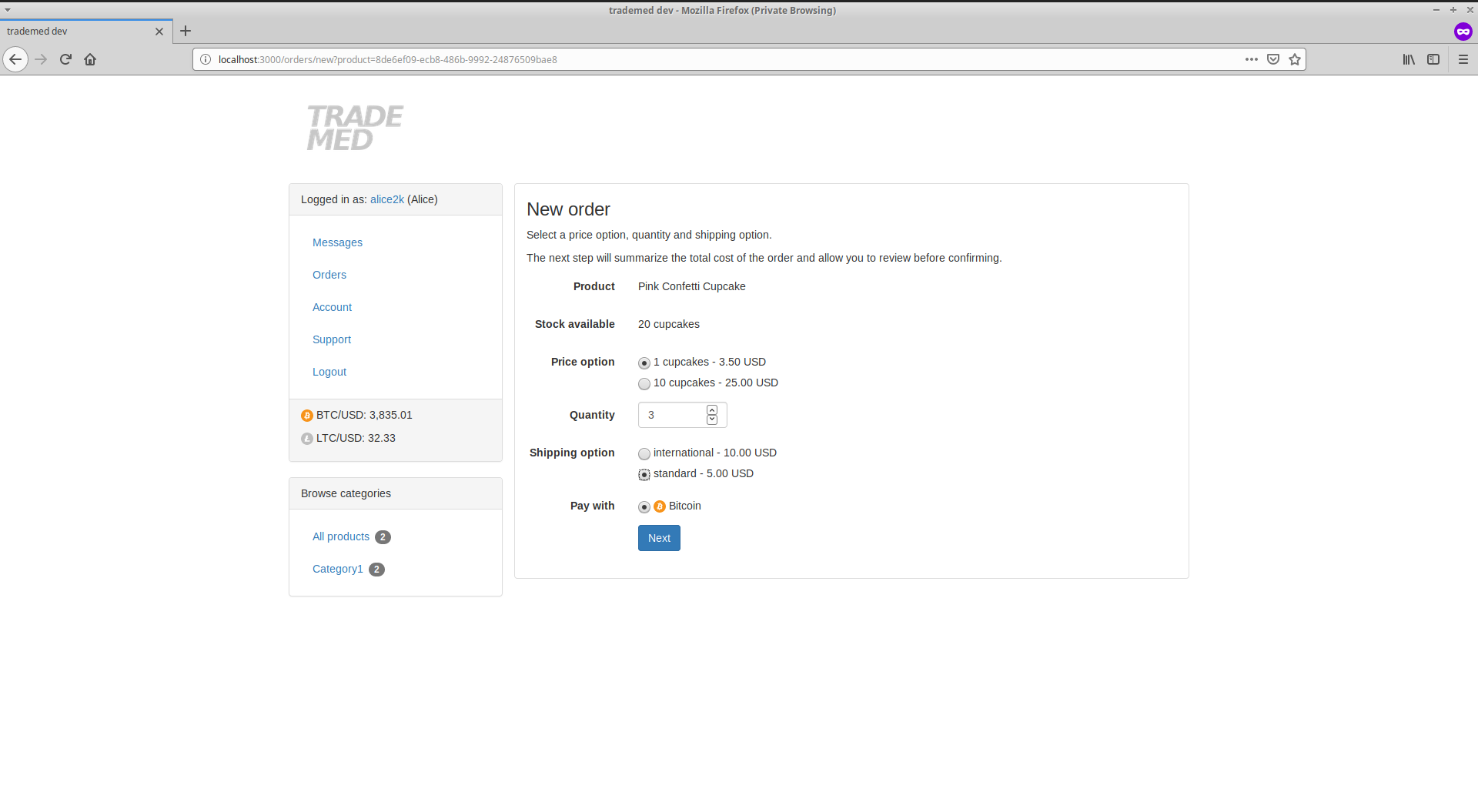Open the alice2k profile link

click(x=386, y=199)
